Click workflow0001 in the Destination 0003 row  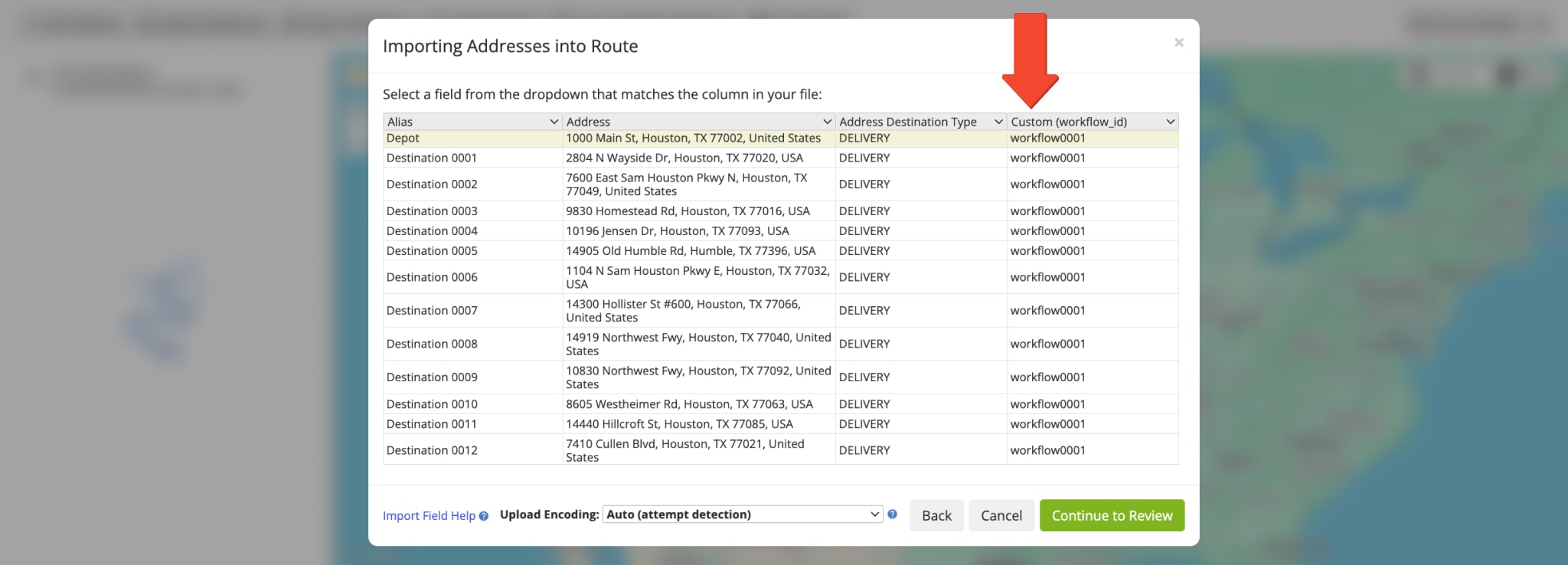click(1047, 211)
